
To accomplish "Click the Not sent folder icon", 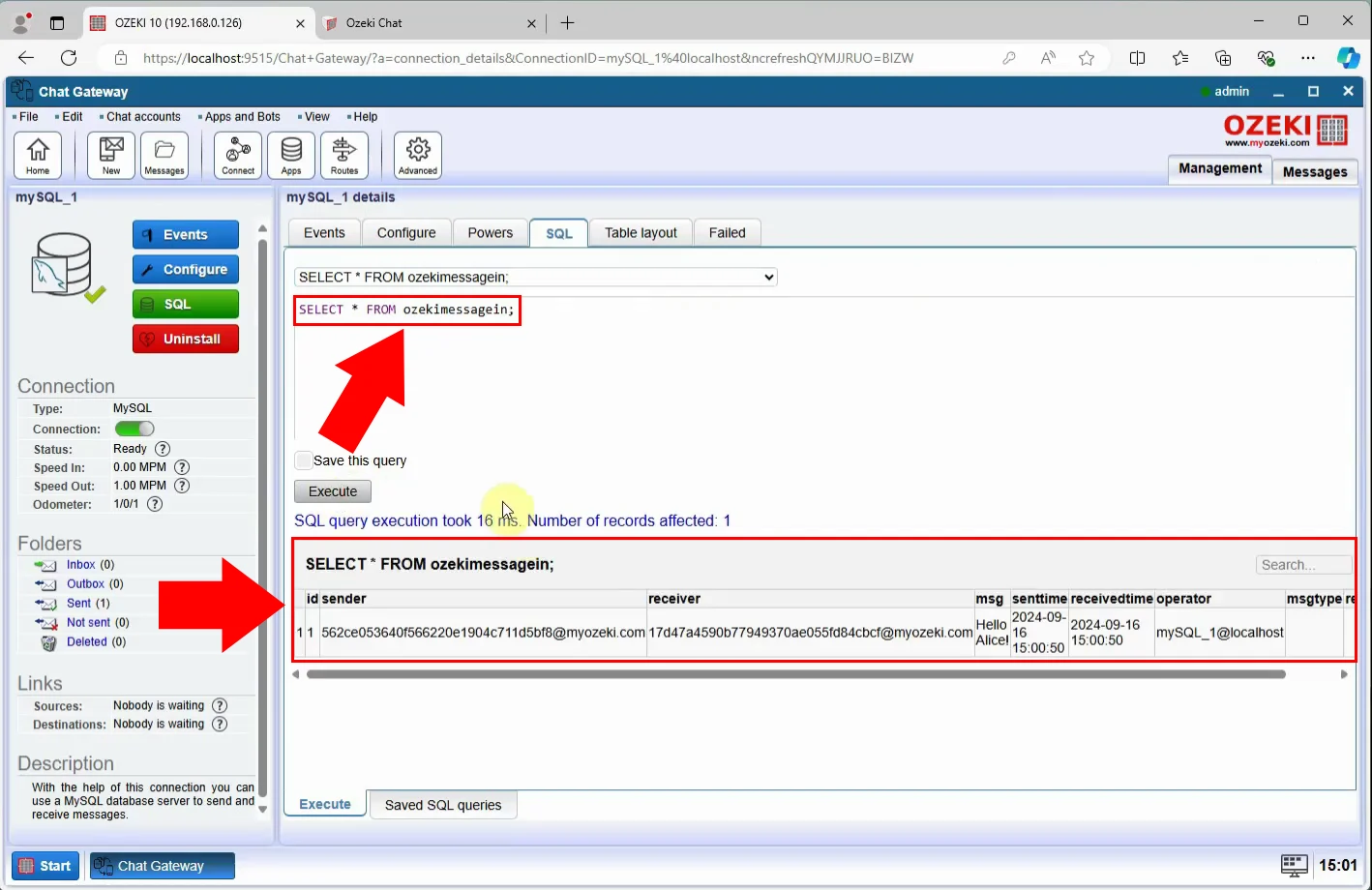I will click(x=45, y=623).
